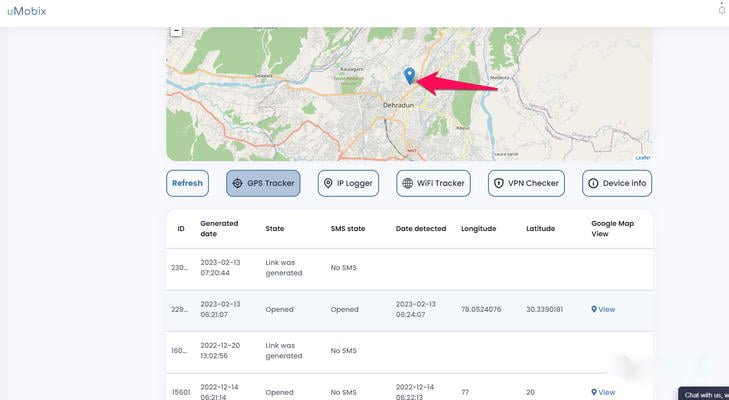Click the pin icon in IP Logger
Image resolution: width=729 pixels, height=400 pixels.
pos(328,183)
